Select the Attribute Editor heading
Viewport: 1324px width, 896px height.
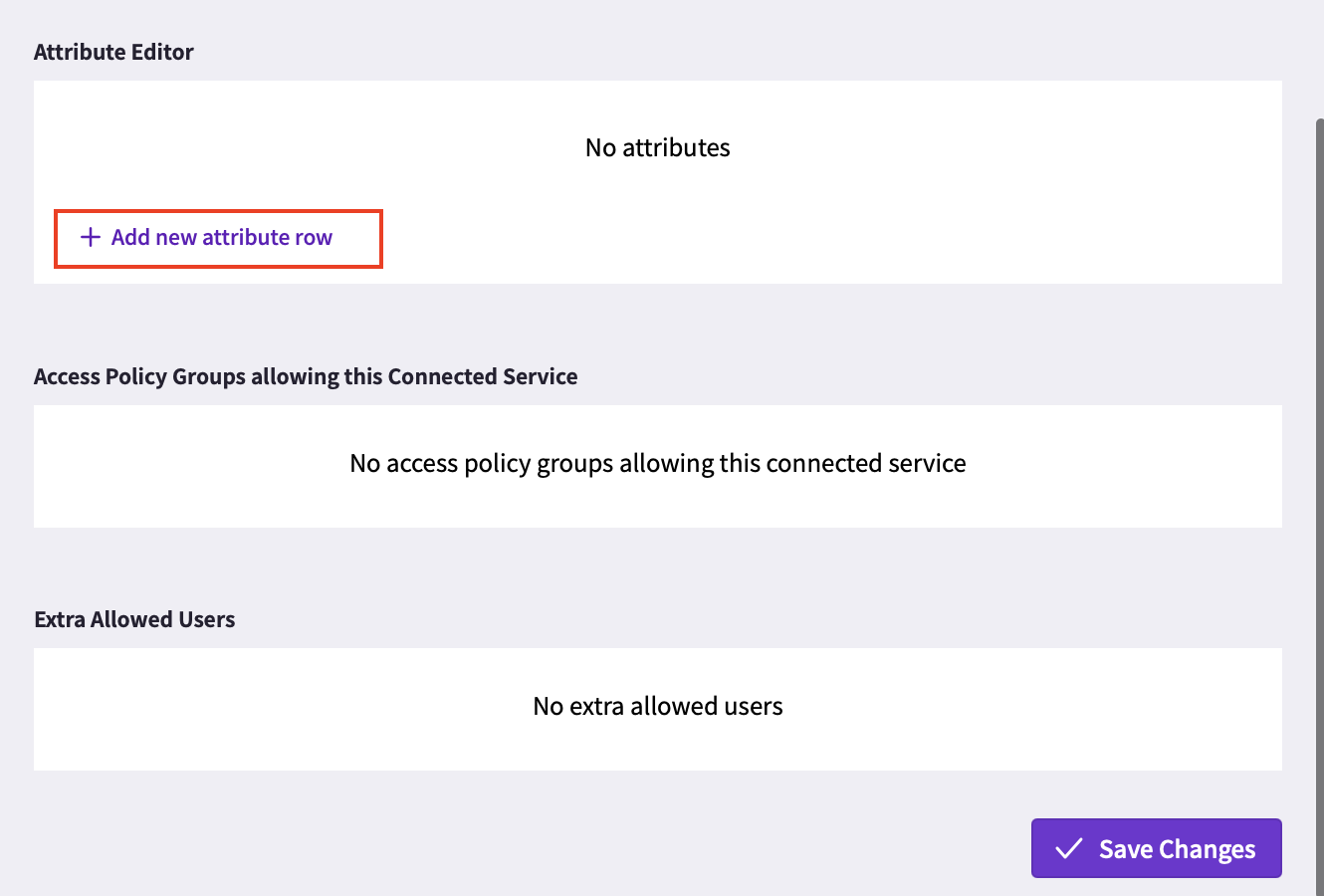(113, 52)
